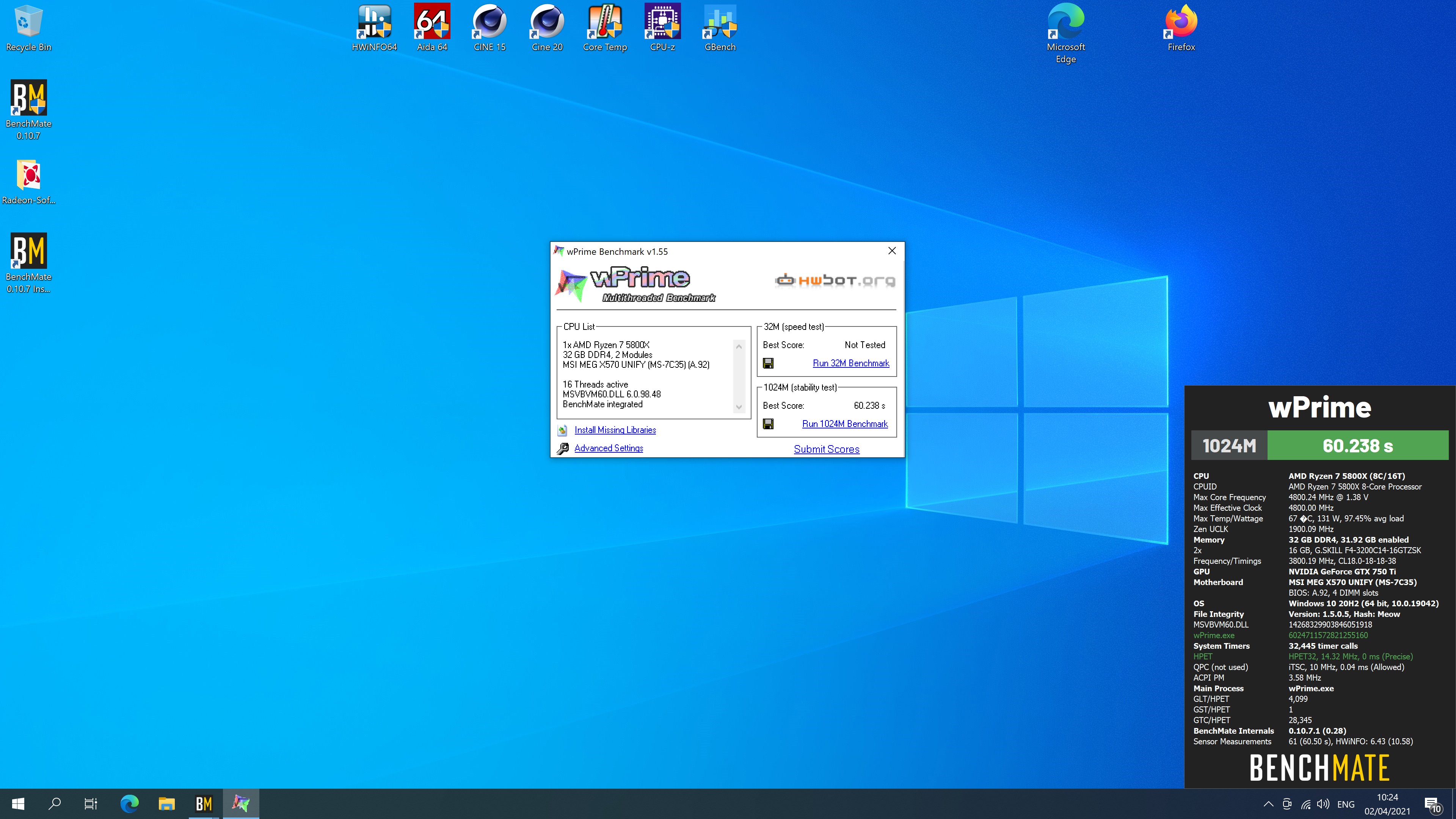Open the volume tray icon
Screen dimensions: 1456x819
1323,804
